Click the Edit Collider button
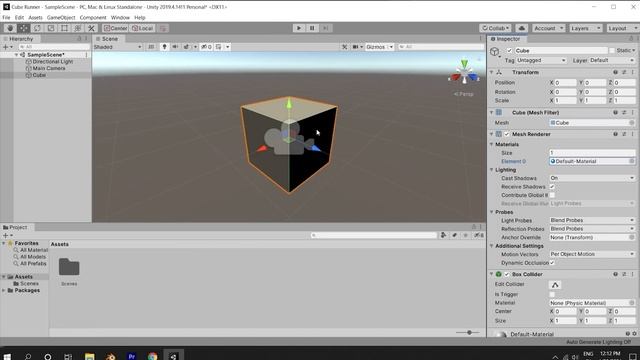Image resolution: width=640 pixels, height=360 pixels. pyautogui.click(x=555, y=285)
